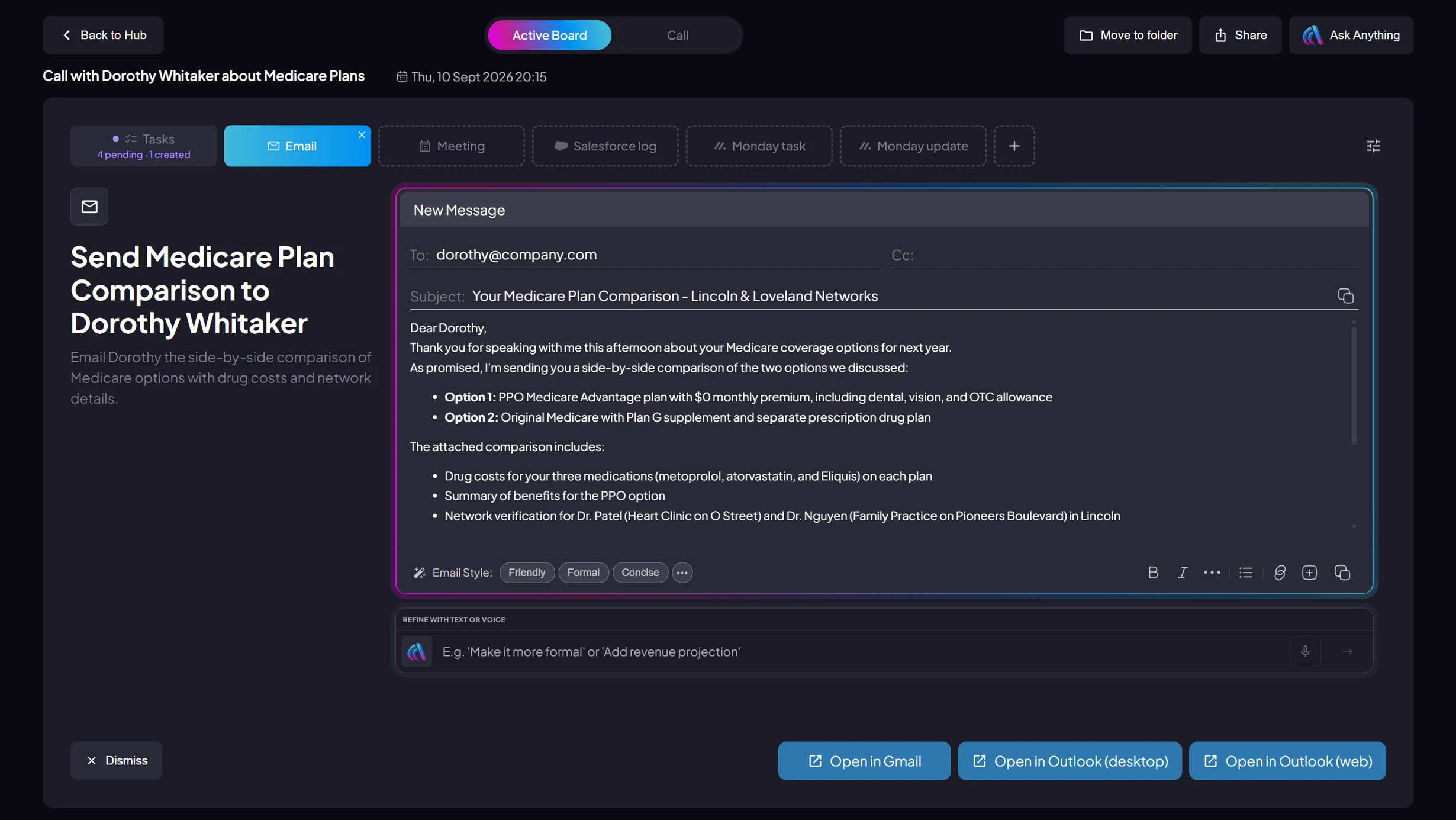
Task: Click the add block plus icon in toolbar
Action: (1309, 573)
